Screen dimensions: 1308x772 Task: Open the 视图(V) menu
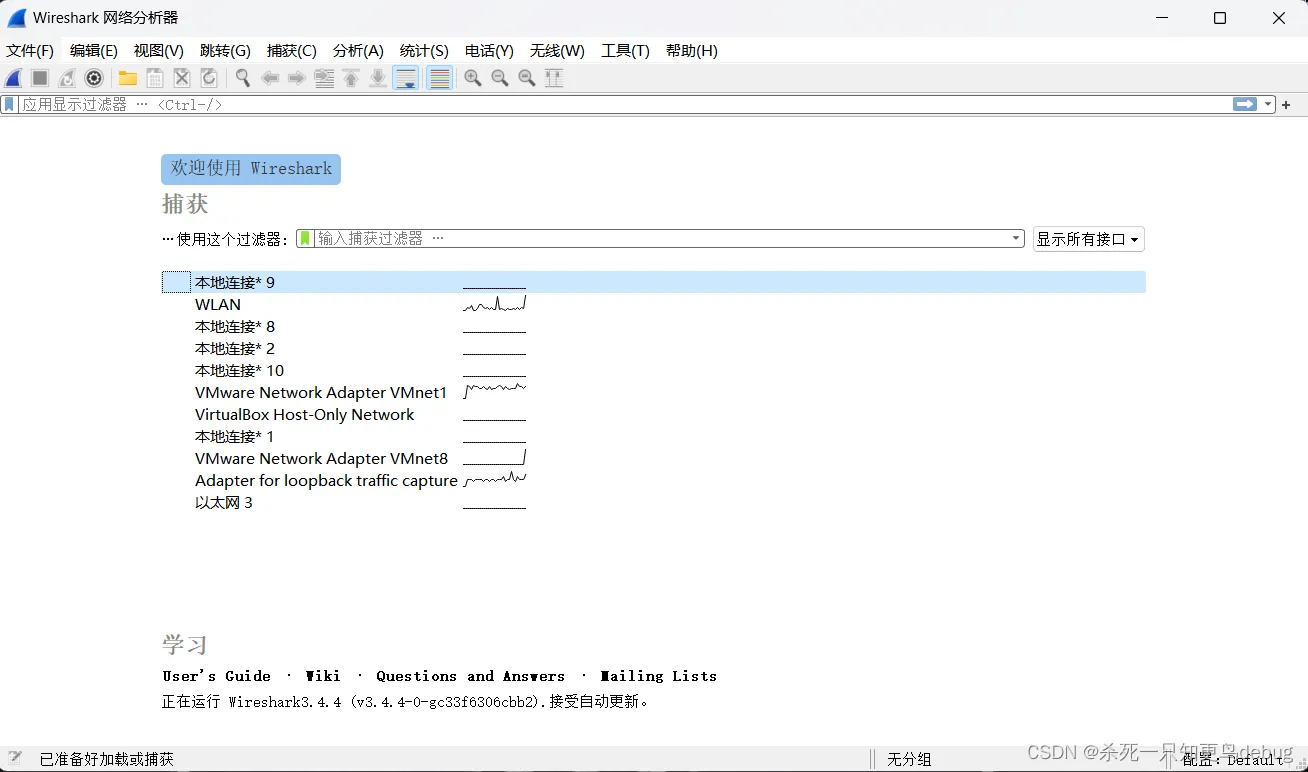point(159,51)
